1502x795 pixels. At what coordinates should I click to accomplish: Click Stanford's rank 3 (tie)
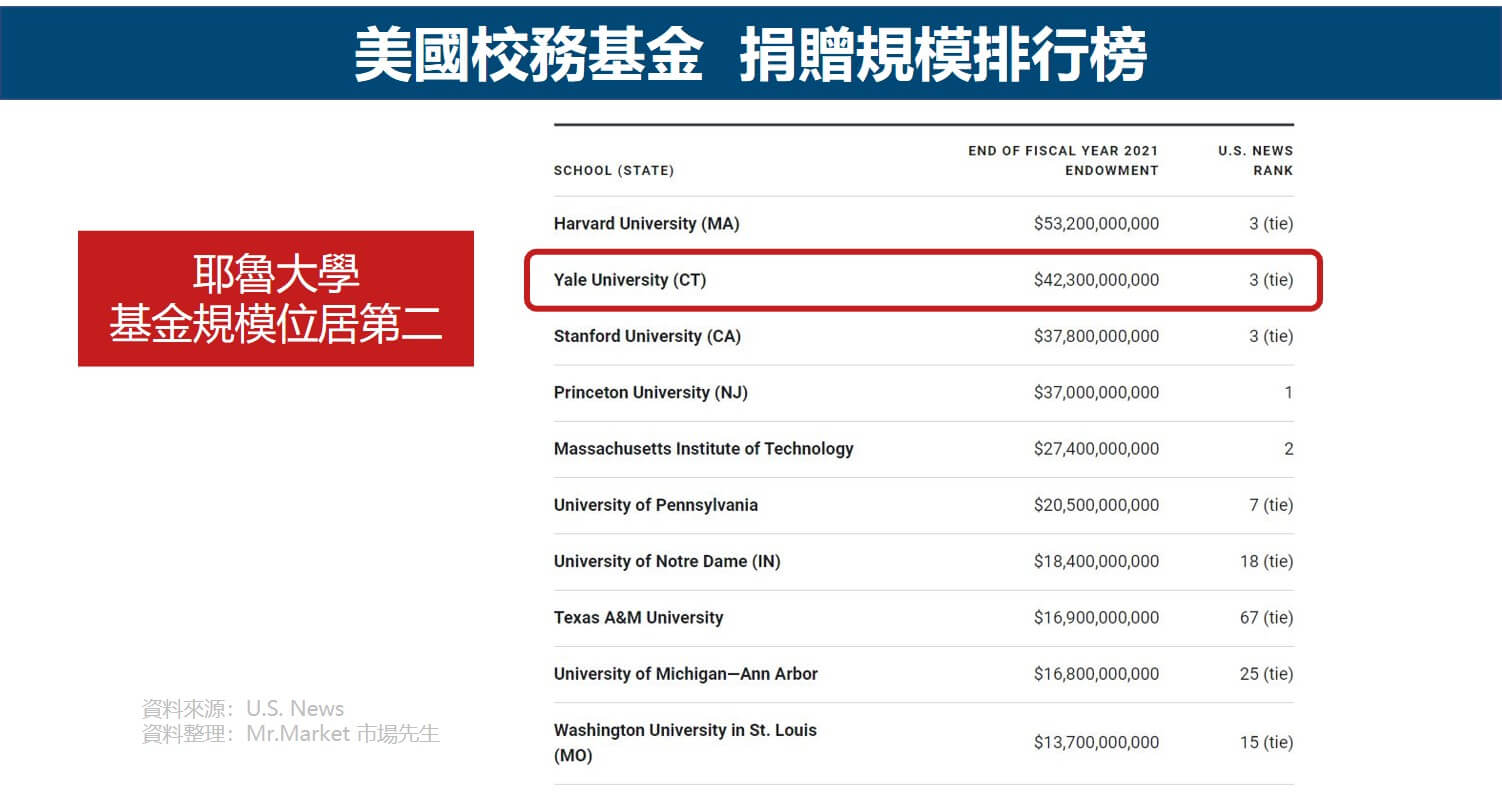click(x=1271, y=336)
